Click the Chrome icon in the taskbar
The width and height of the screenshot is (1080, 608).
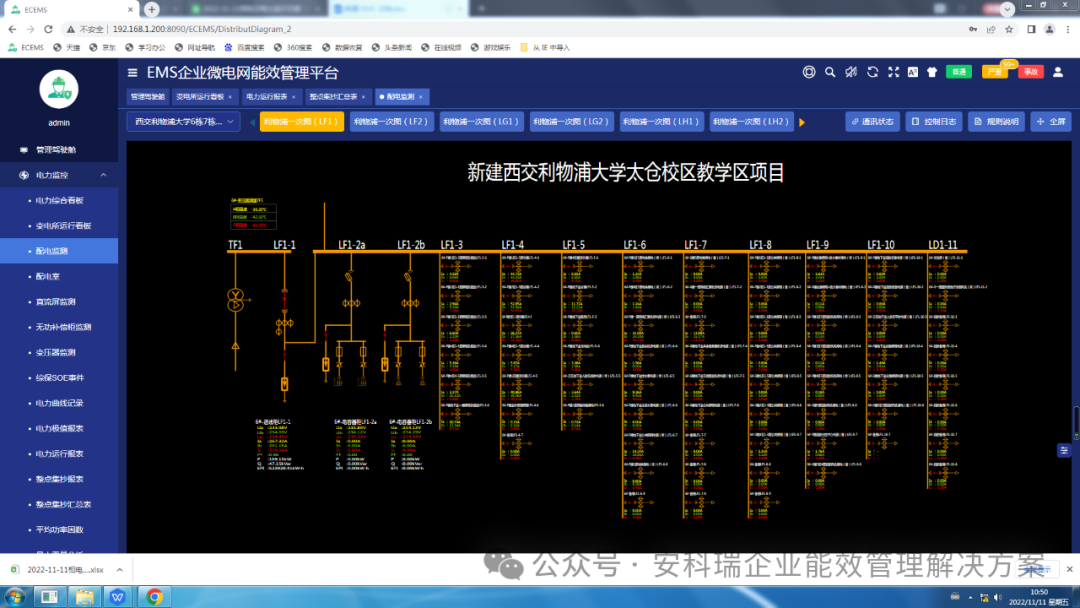tap(154, 596)
